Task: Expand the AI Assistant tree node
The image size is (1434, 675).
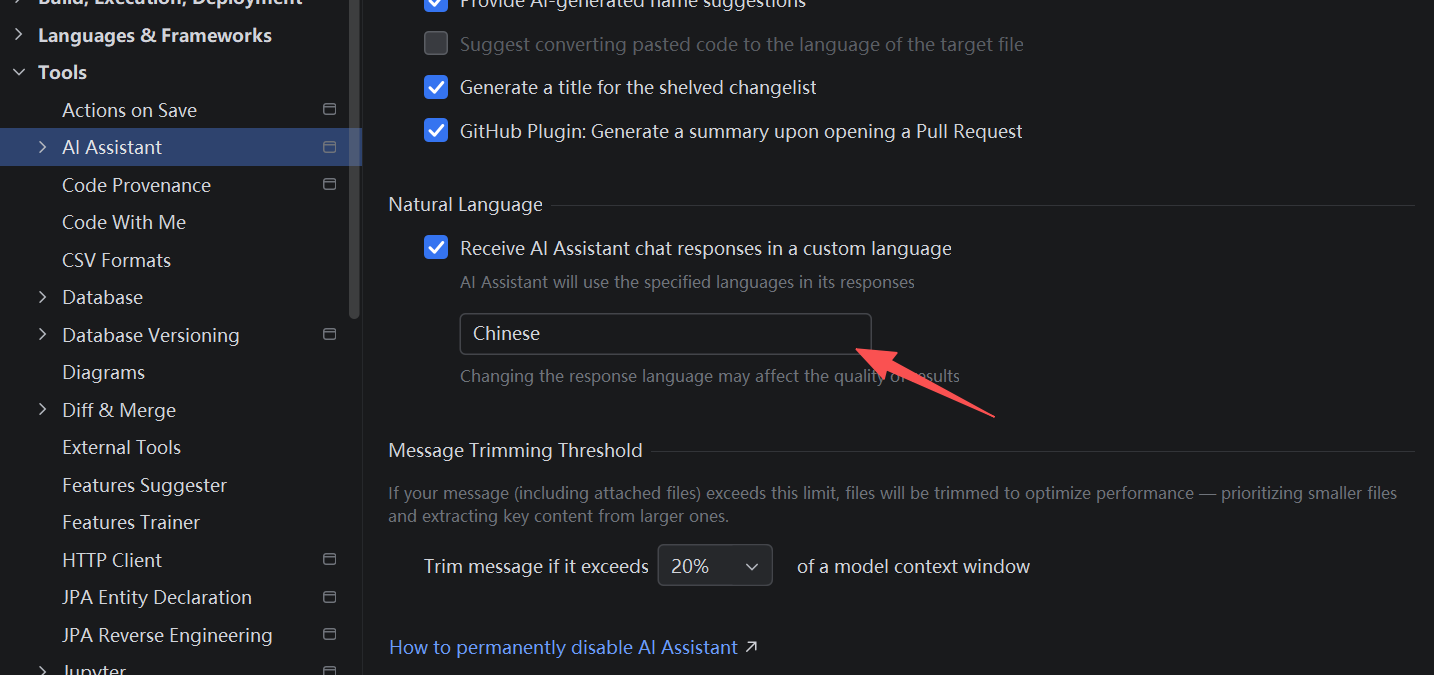Action: coord(42,147)
